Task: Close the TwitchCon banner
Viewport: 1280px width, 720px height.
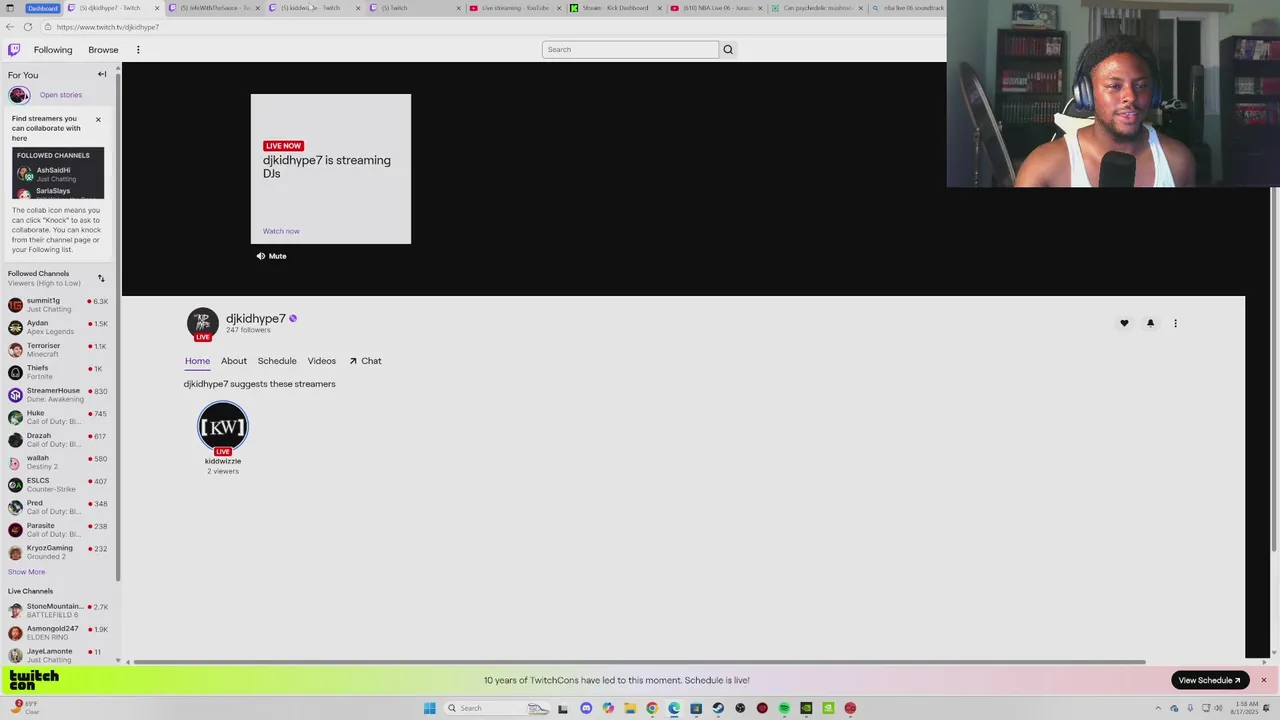Action: (x=1263, y=680)
